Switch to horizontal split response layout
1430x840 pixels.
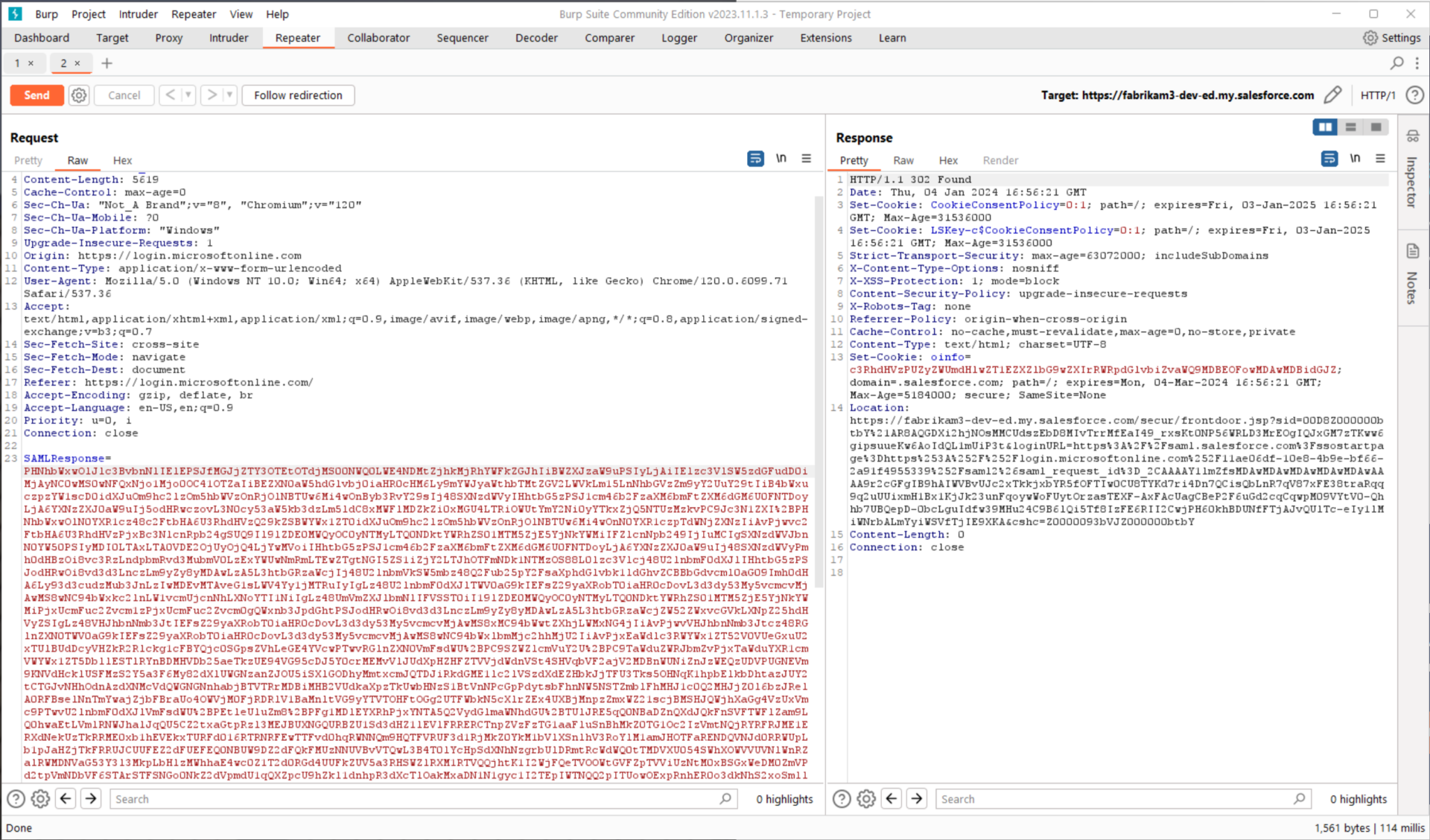pos(1350,127)
